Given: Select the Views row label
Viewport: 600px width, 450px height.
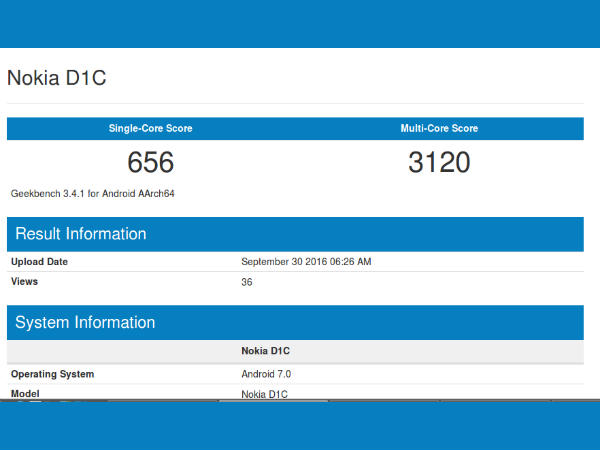Looking at the screenshot, I should click(25, 282).
